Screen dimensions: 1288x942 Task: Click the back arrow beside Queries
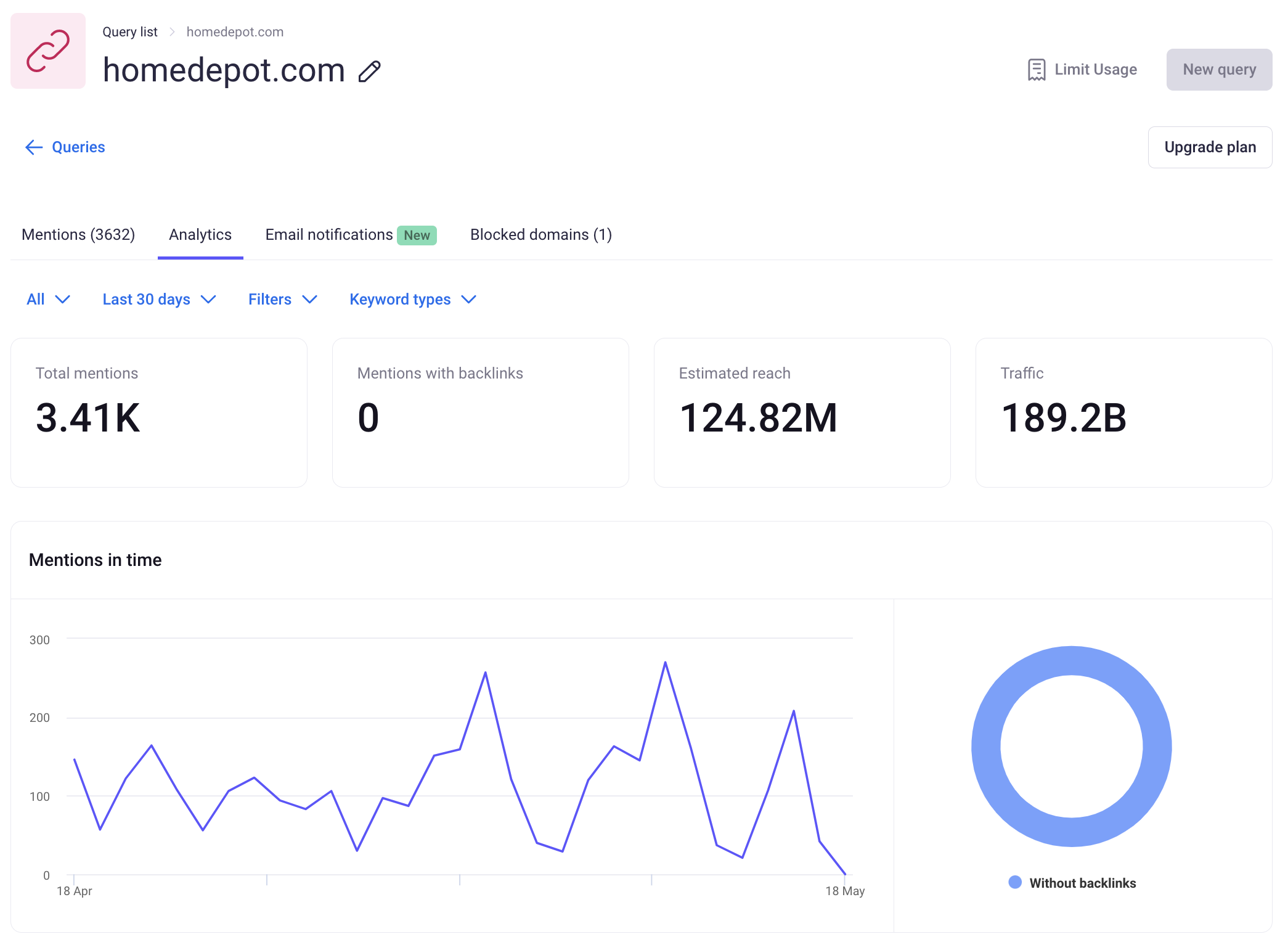click(33, 147)
